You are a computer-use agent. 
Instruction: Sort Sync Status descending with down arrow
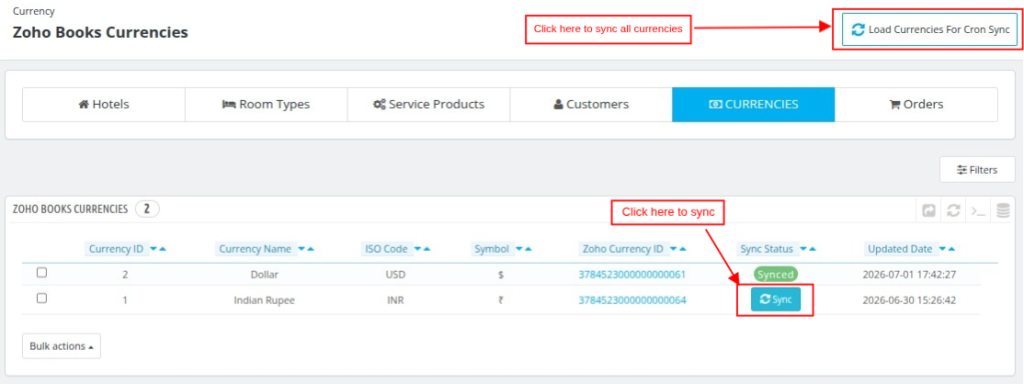(803, 249)
